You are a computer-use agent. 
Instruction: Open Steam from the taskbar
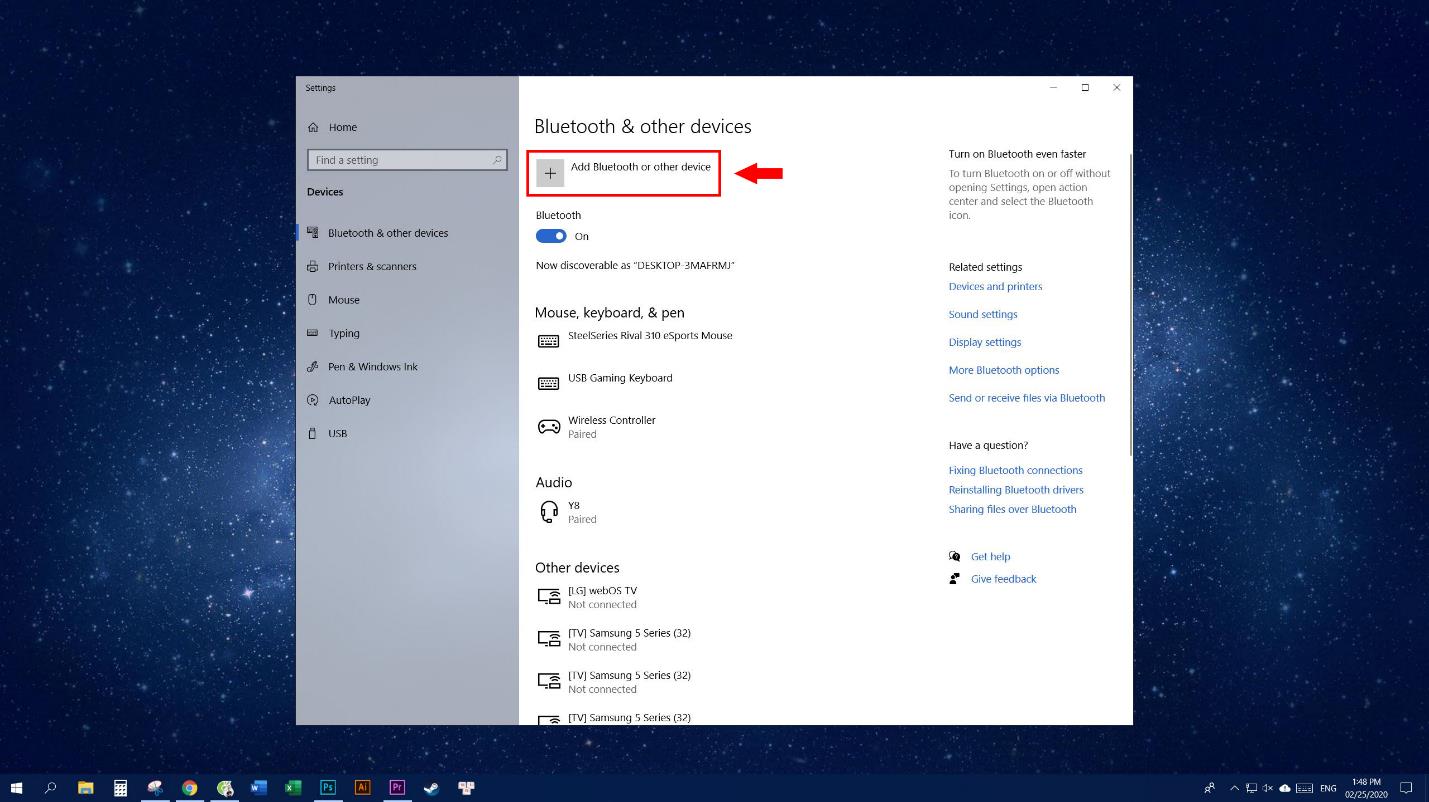pyautogui.click(x=431, y=788)
